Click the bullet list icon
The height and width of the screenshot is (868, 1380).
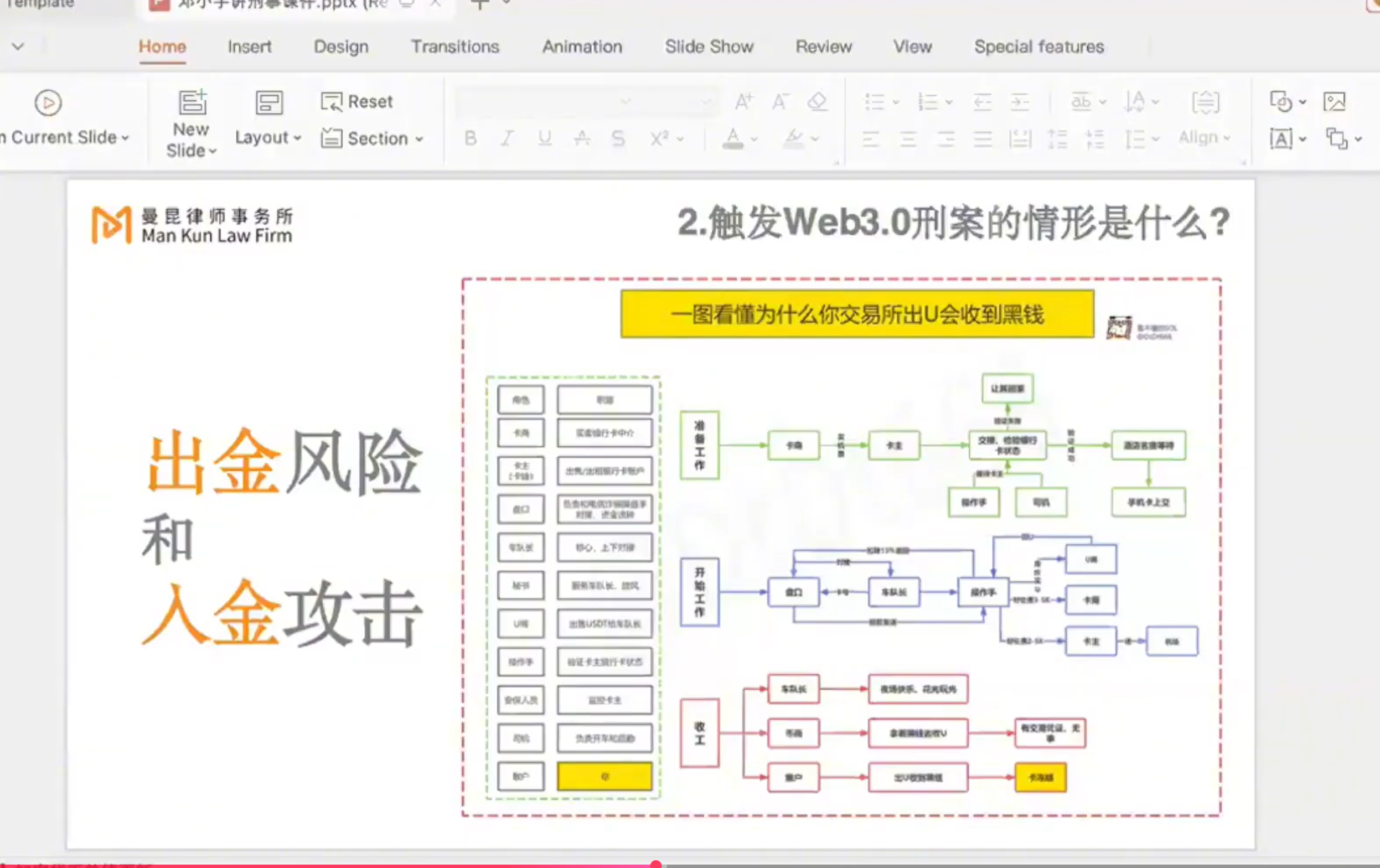(875, 102)
